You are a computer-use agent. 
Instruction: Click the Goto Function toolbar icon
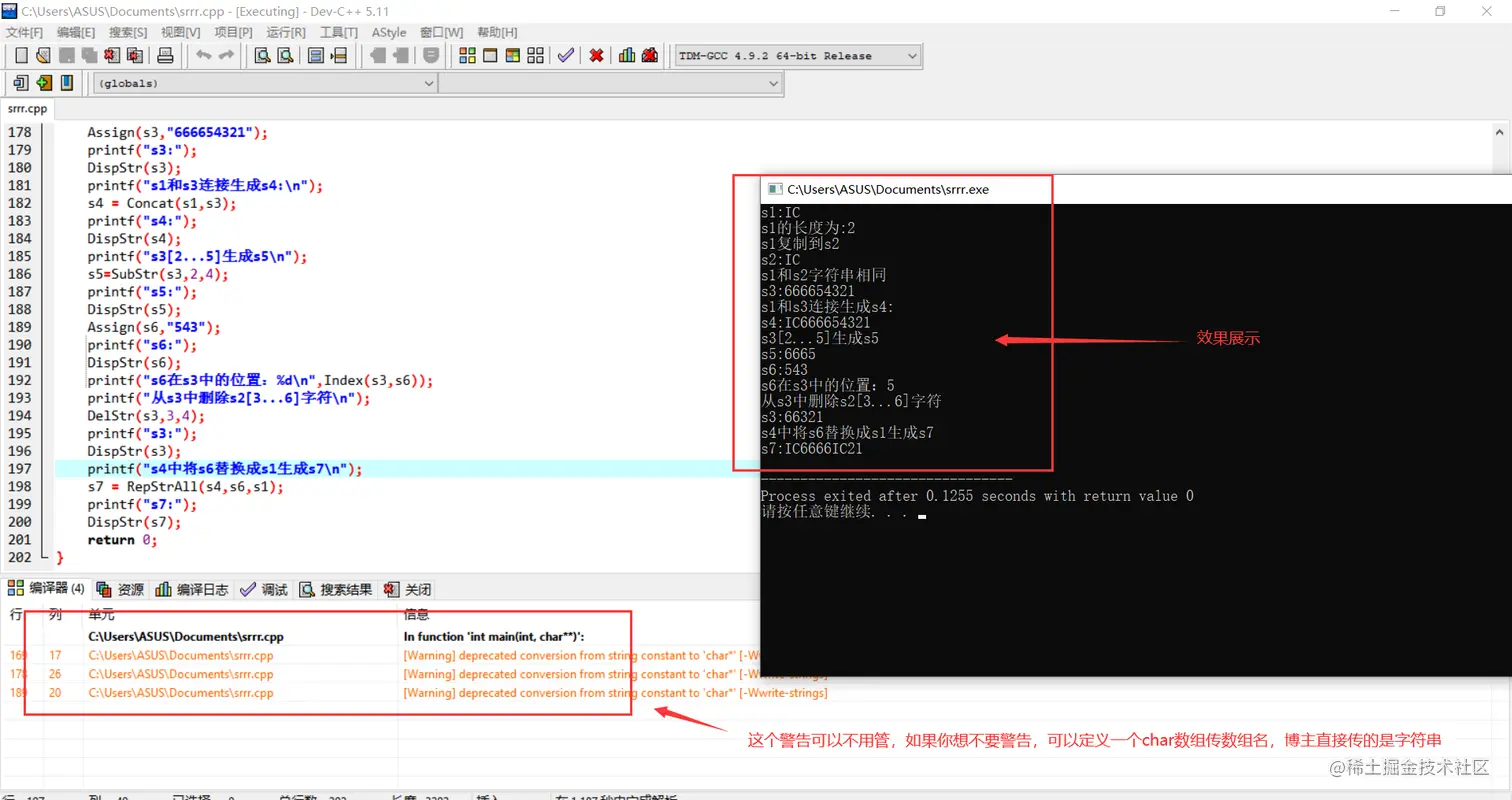pyautogui.click(x=316, y=56)
